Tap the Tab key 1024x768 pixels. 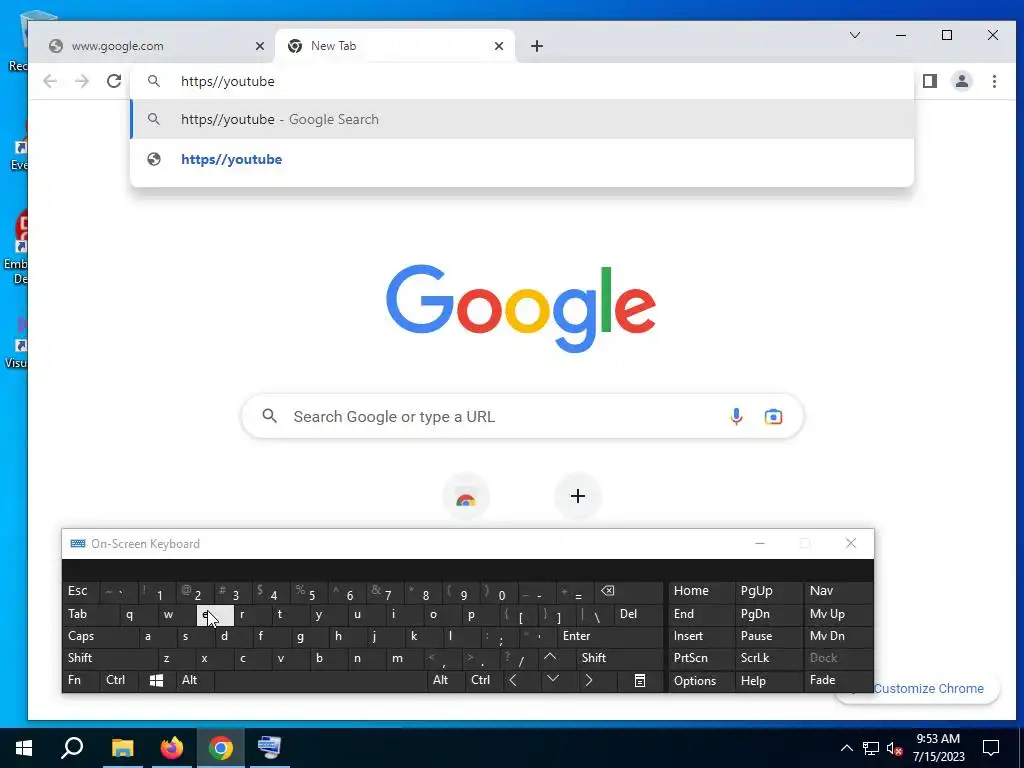click(91, 614)
